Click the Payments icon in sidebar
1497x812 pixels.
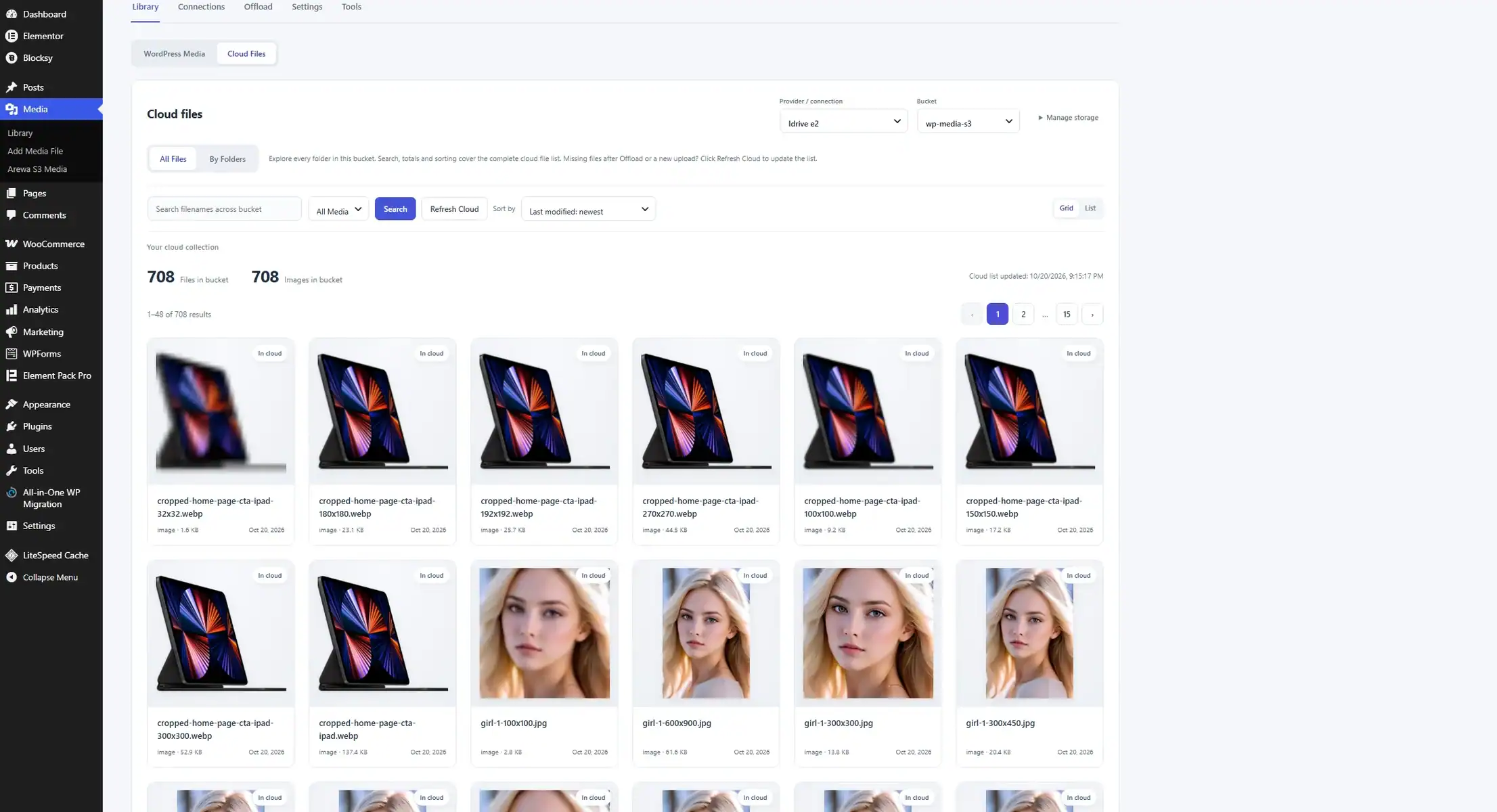coord(12,288)
